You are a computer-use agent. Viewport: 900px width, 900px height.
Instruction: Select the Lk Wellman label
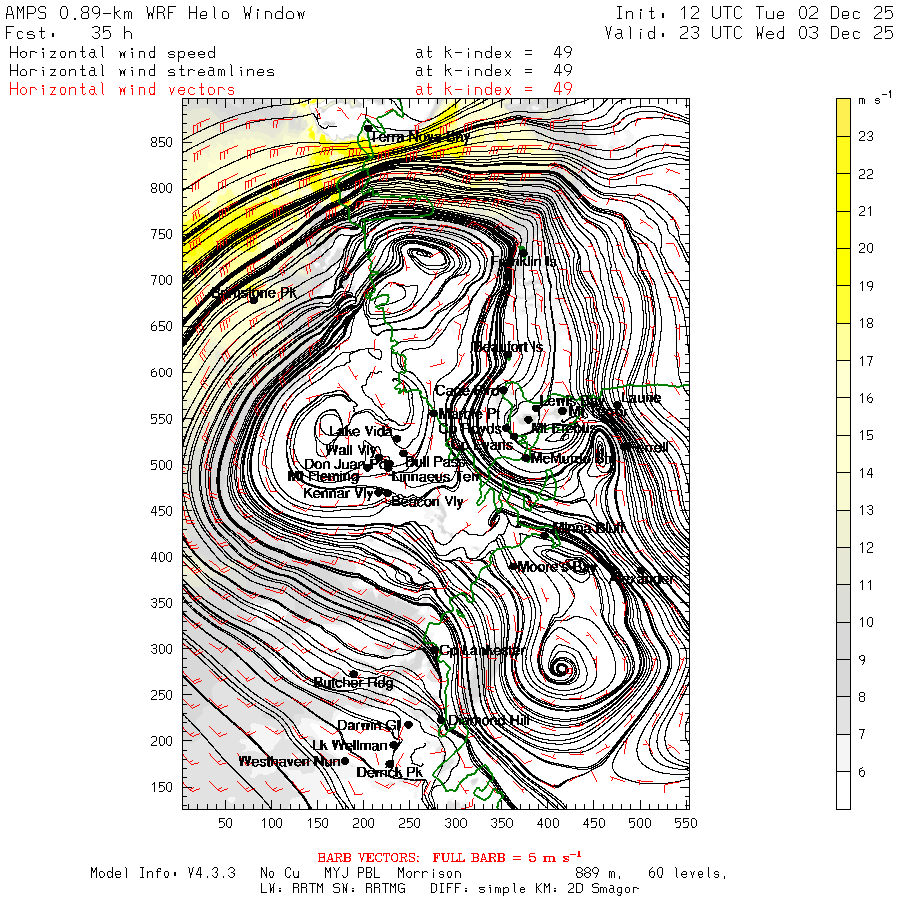coord(350,745)
